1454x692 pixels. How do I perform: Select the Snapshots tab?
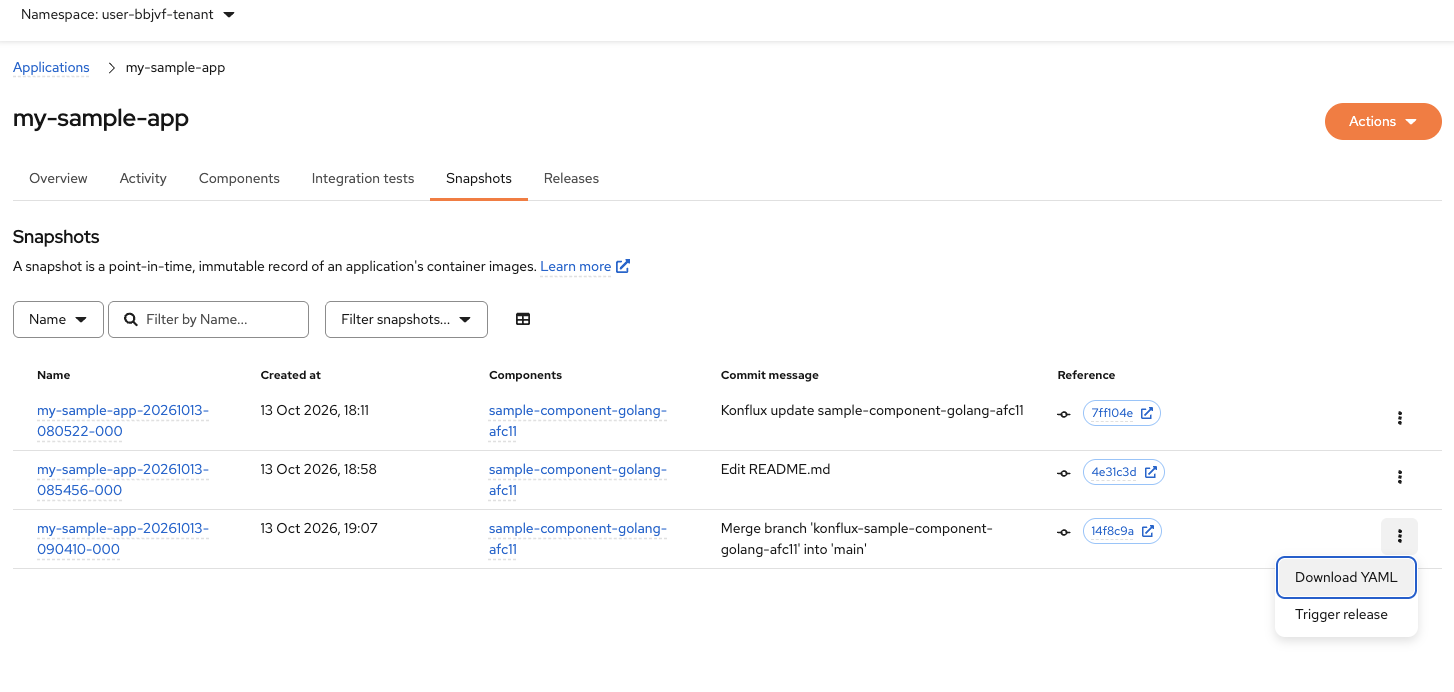click(479, 178)
